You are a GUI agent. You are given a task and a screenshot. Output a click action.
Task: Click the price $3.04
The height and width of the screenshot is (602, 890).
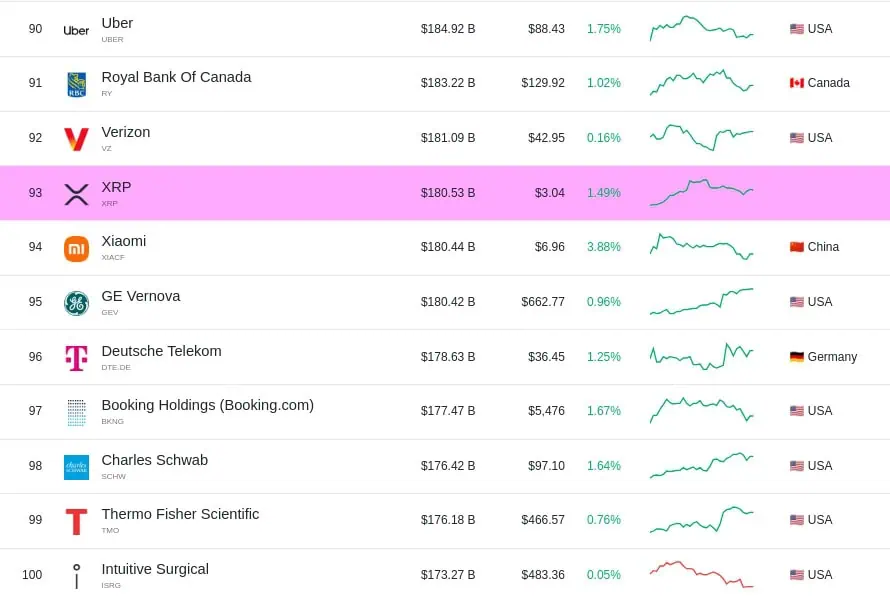click(x=549, y=193)
